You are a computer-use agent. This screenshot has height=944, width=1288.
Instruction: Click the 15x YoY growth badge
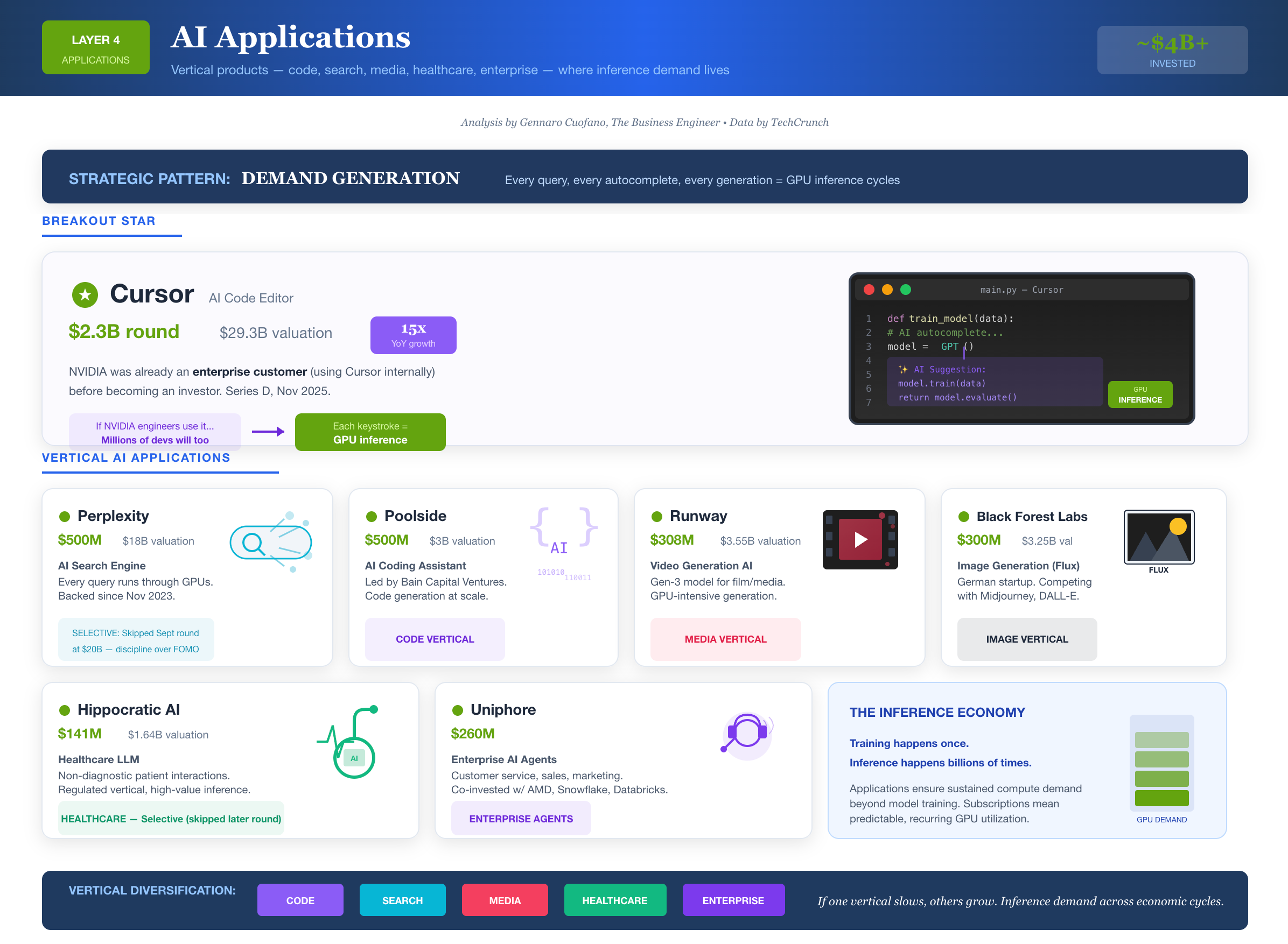click(x=414, y=335)
